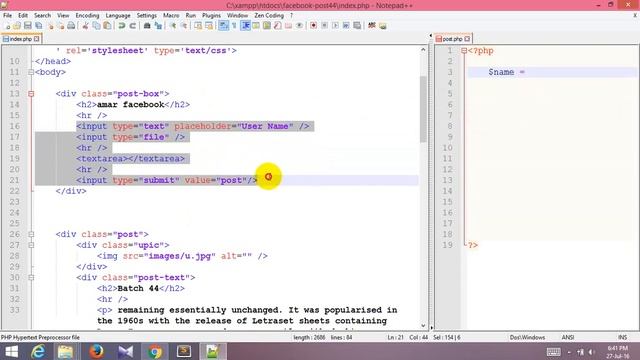Toggle file monitoring eye icon

tap(299, 26)
